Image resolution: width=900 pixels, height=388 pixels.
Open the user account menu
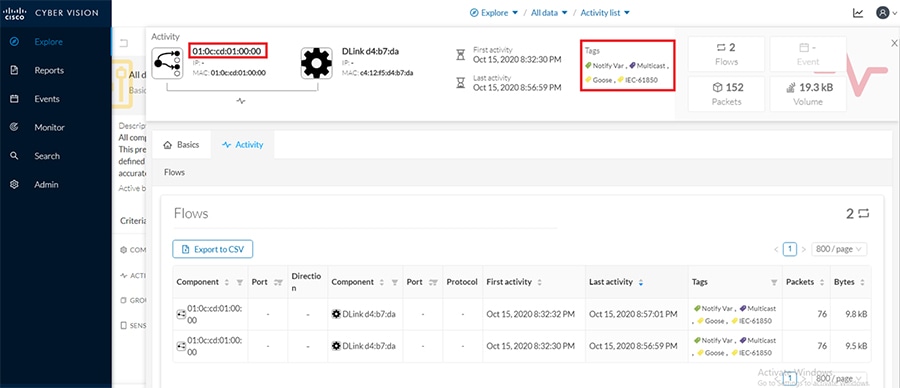(886, 13)
